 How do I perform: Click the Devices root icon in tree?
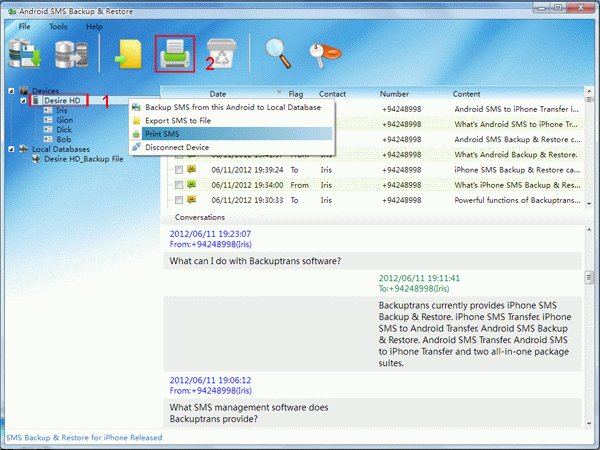pos(24,91)
